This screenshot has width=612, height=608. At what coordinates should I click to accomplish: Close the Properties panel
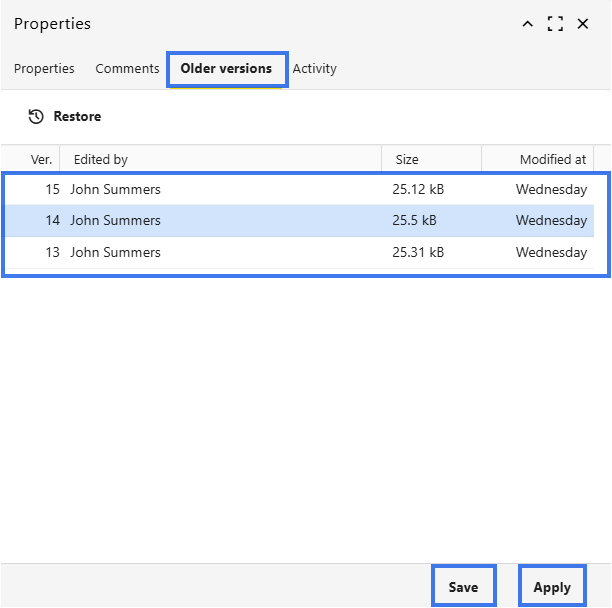[582, 24]
